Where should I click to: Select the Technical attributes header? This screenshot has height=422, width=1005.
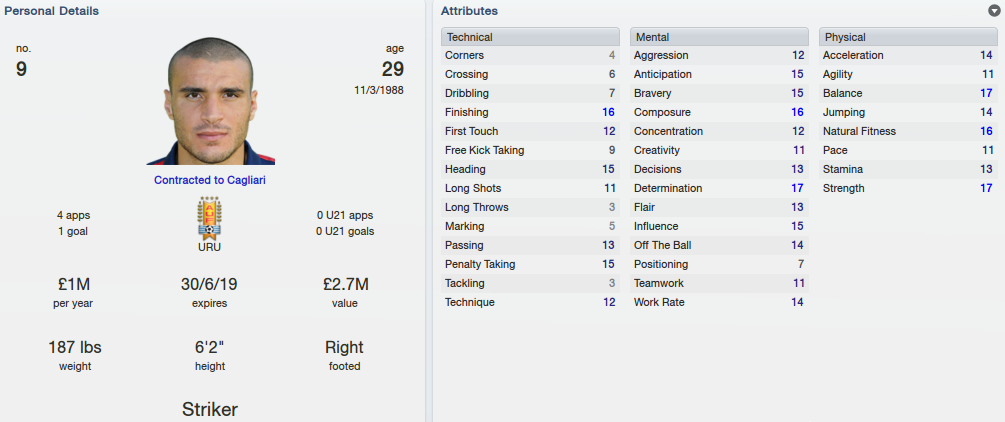(530, 37)
